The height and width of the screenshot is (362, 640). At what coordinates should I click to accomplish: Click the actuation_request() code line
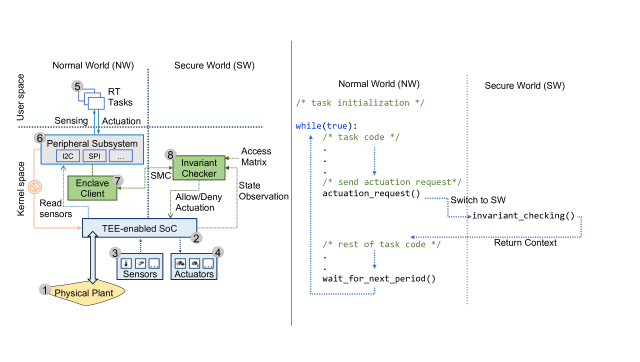coord(371,193)
